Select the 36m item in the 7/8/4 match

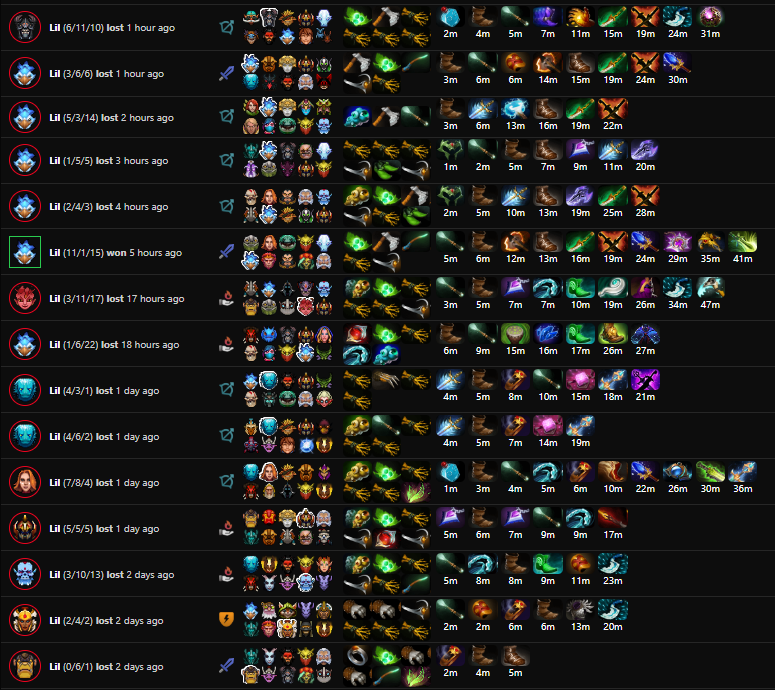click(742, 472)
